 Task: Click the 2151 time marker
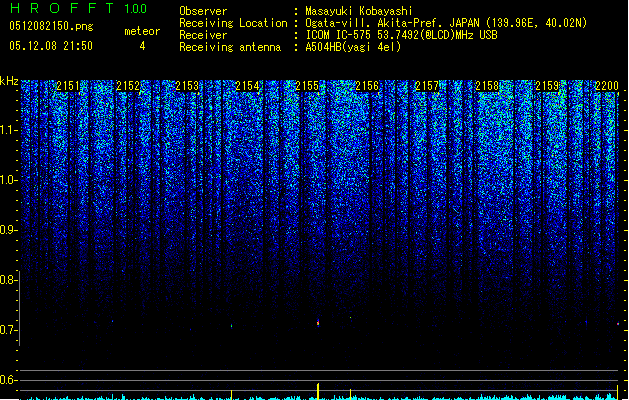click(68, 86)
